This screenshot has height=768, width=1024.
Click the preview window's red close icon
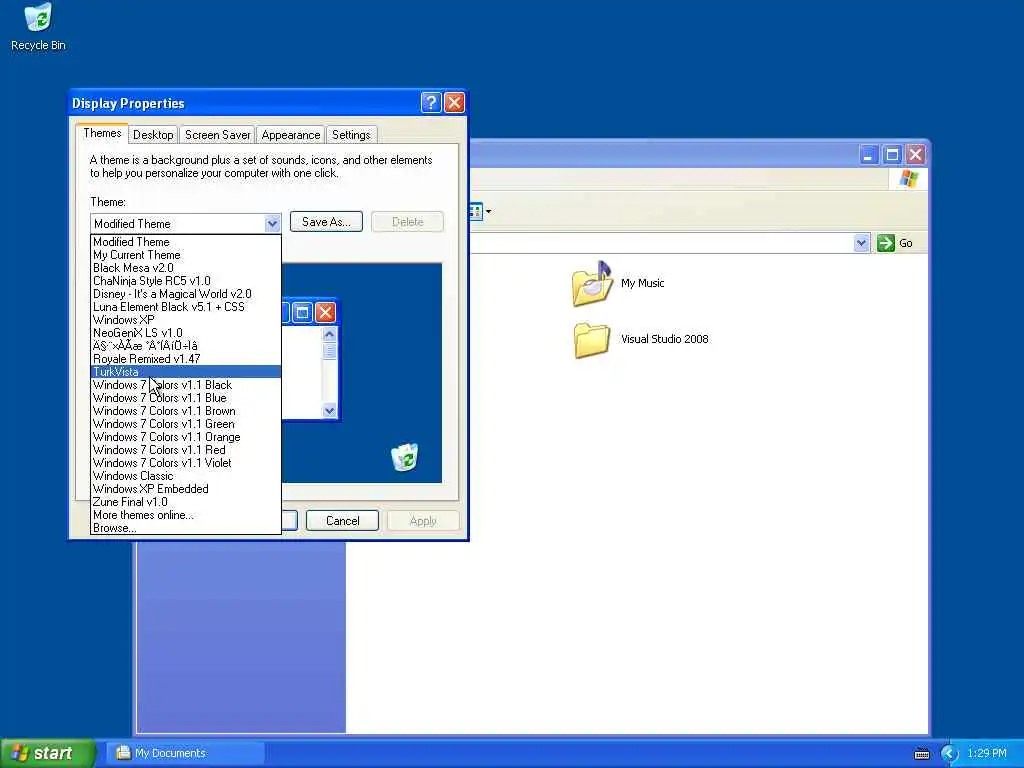(325, 312)
